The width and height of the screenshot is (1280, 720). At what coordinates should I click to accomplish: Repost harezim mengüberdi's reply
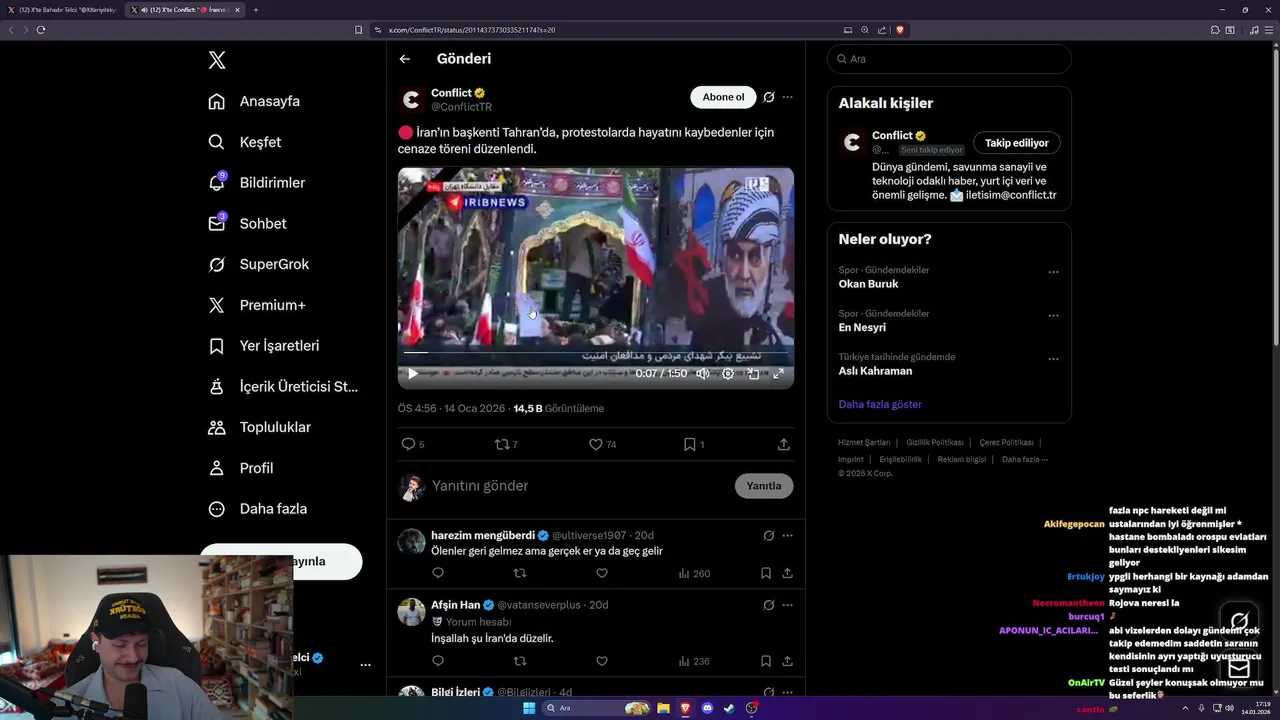coord(520,573)
